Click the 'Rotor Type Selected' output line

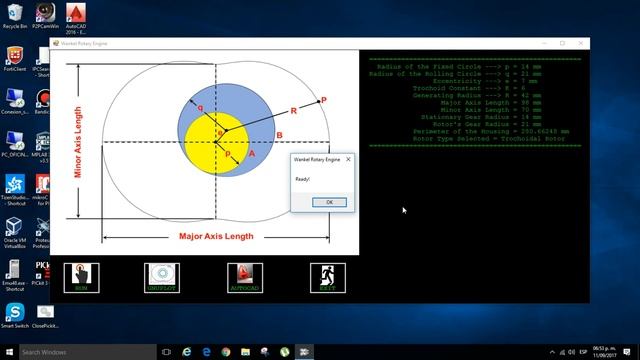pos(489,139)
